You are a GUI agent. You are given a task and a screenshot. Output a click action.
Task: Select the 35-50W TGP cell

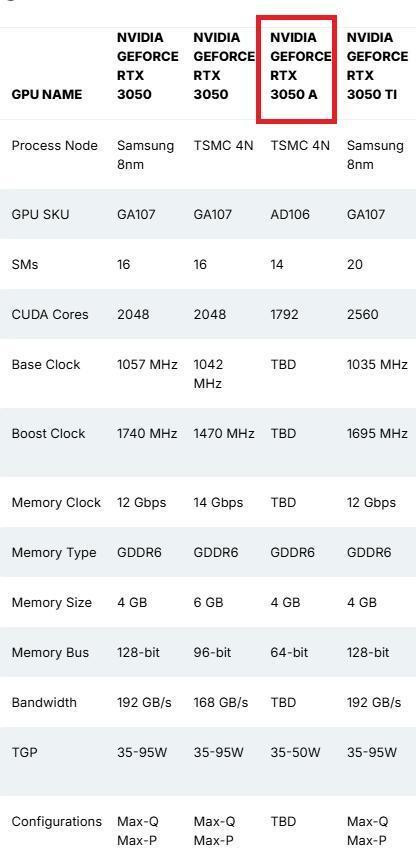295,752
